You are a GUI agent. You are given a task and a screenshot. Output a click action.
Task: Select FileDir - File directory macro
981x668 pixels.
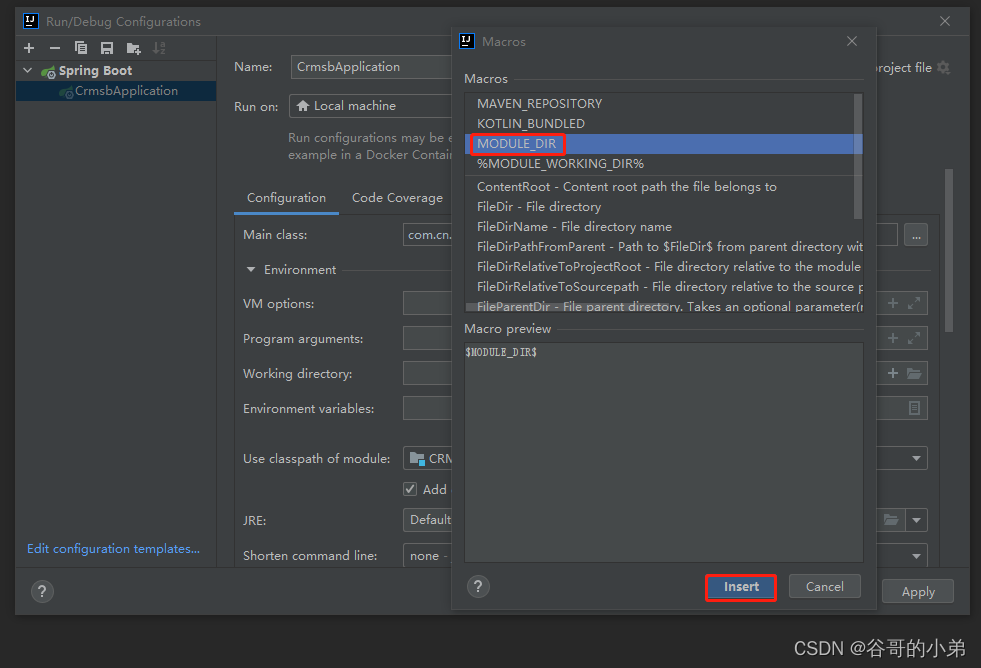pyautogui.click(x=660, y=207)
